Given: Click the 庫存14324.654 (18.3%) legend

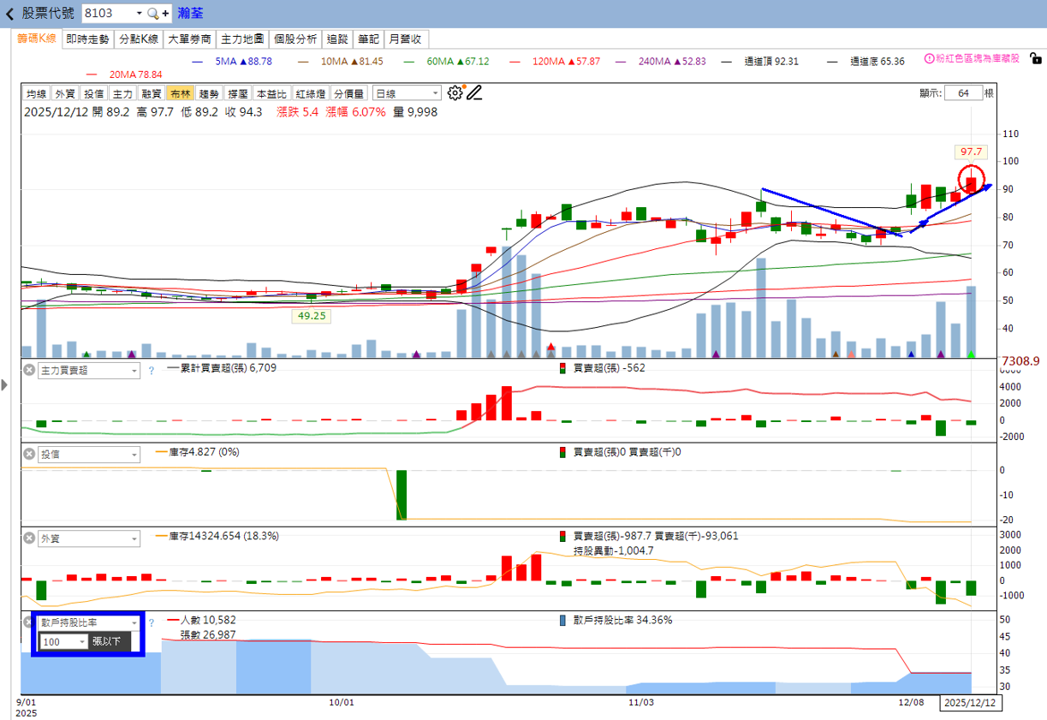Looking at the screenshot, I should (218, 536).
